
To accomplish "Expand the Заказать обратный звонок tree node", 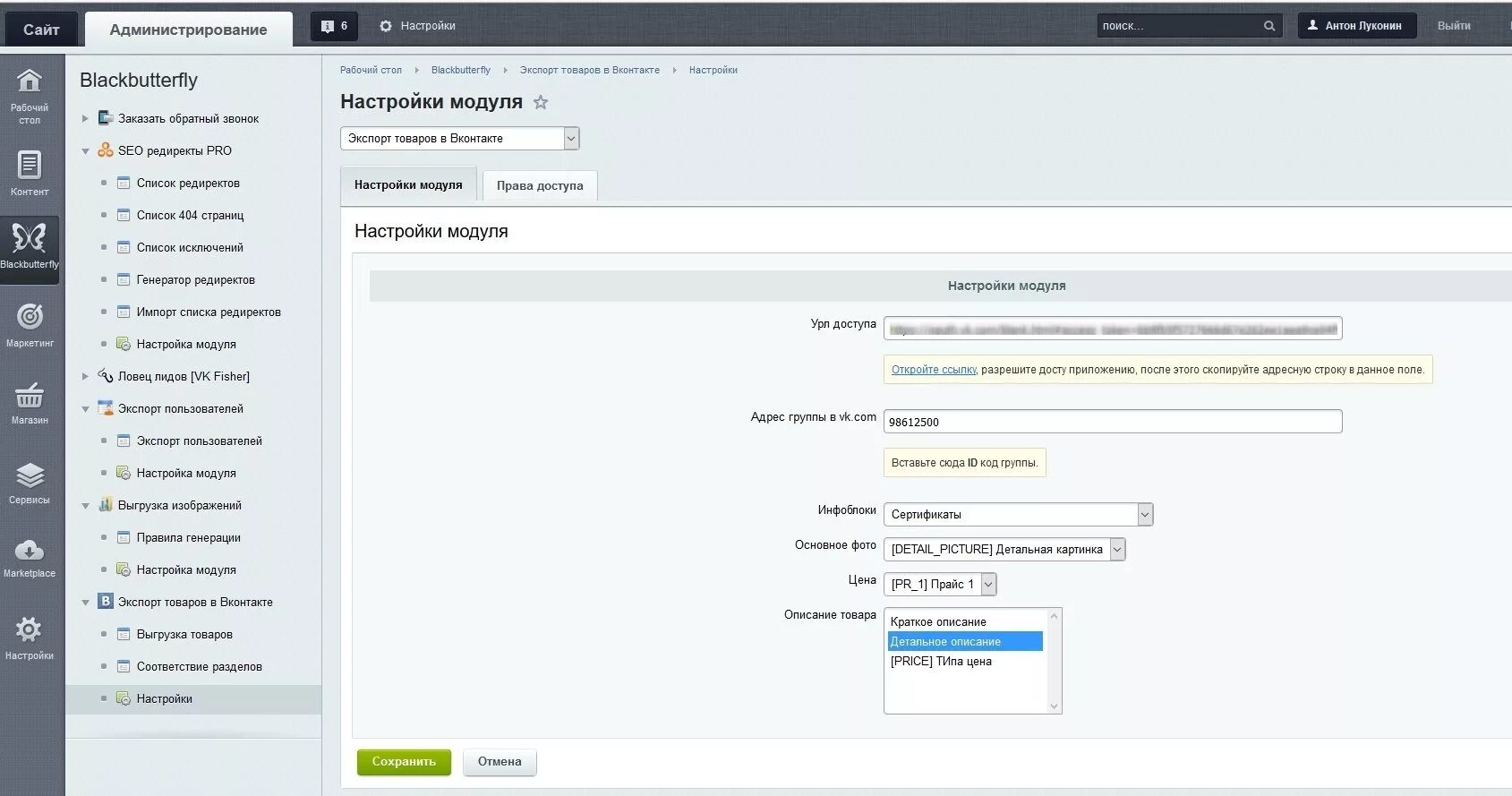I will [85, 118].
